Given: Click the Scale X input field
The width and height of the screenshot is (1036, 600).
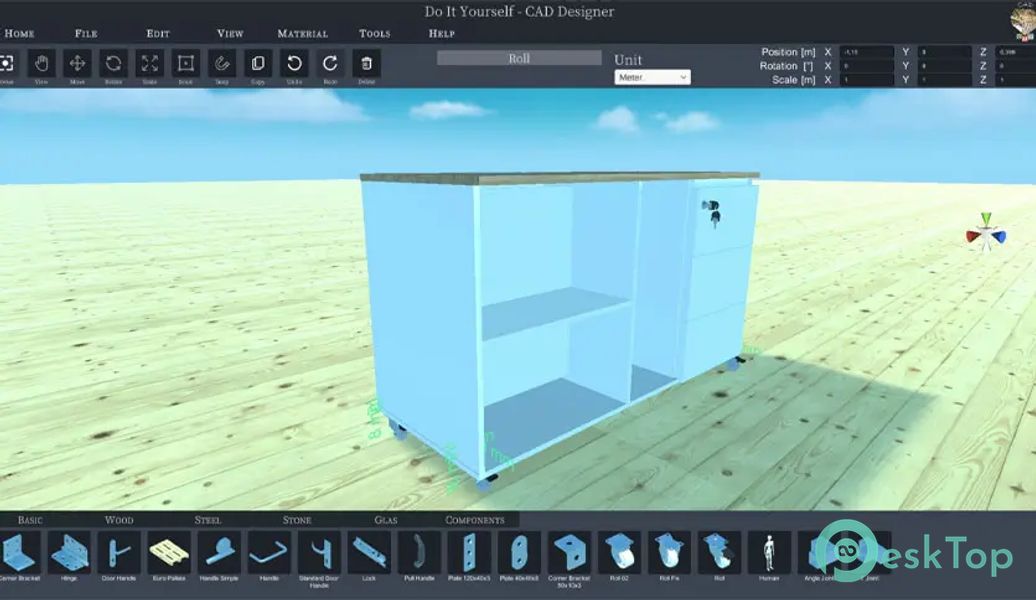Looking at the screenshot, I should pos(867,80).
